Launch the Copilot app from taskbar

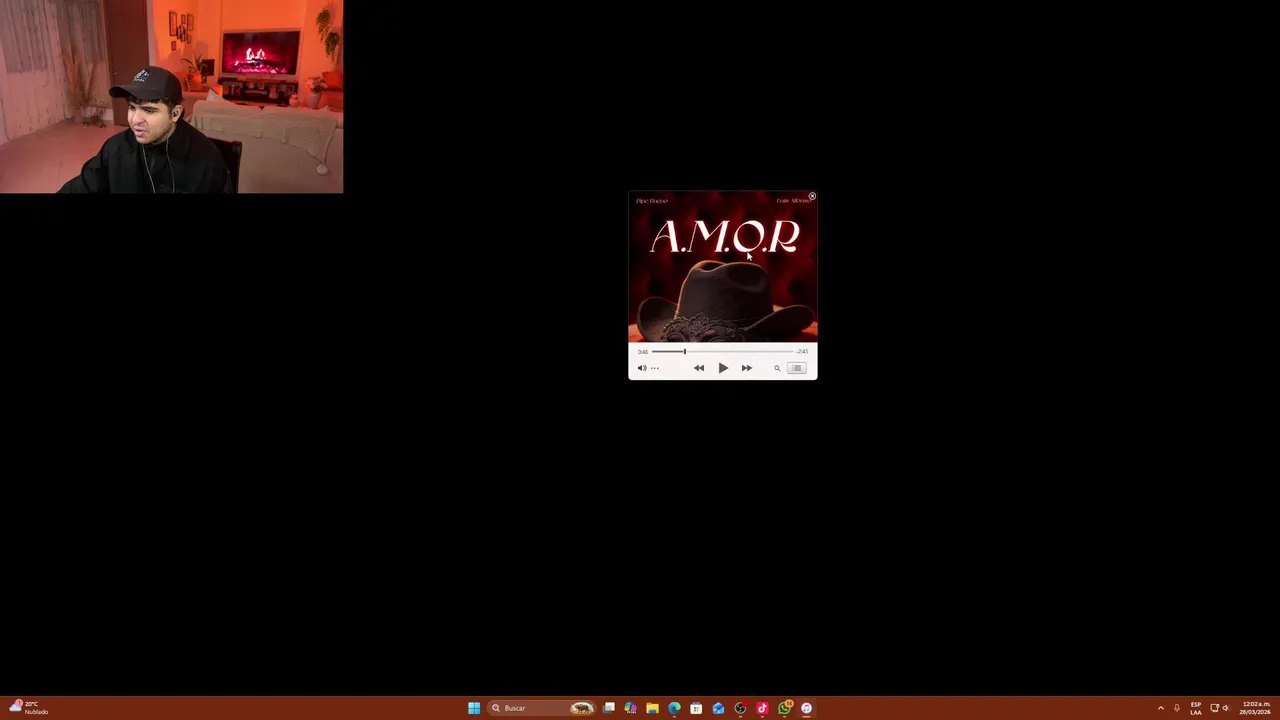click(630, 708)
